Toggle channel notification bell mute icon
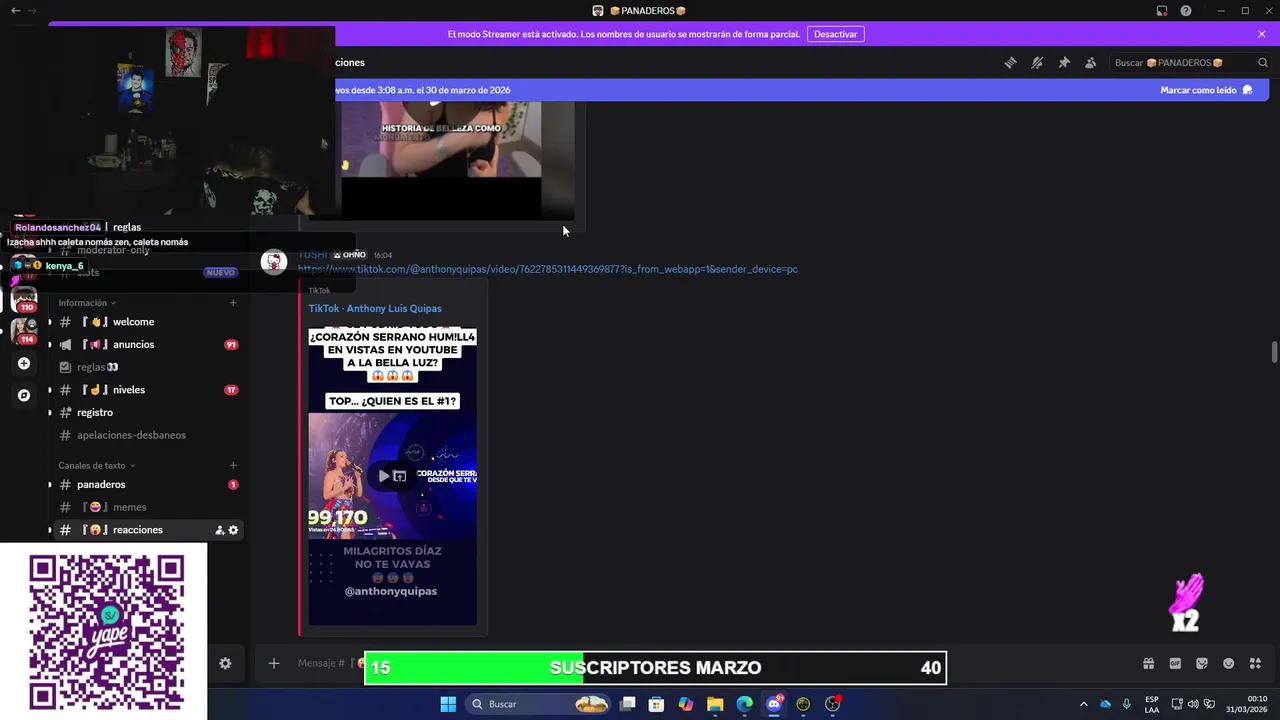This screenshot has width=1280, height=720. pos(1037,62)
